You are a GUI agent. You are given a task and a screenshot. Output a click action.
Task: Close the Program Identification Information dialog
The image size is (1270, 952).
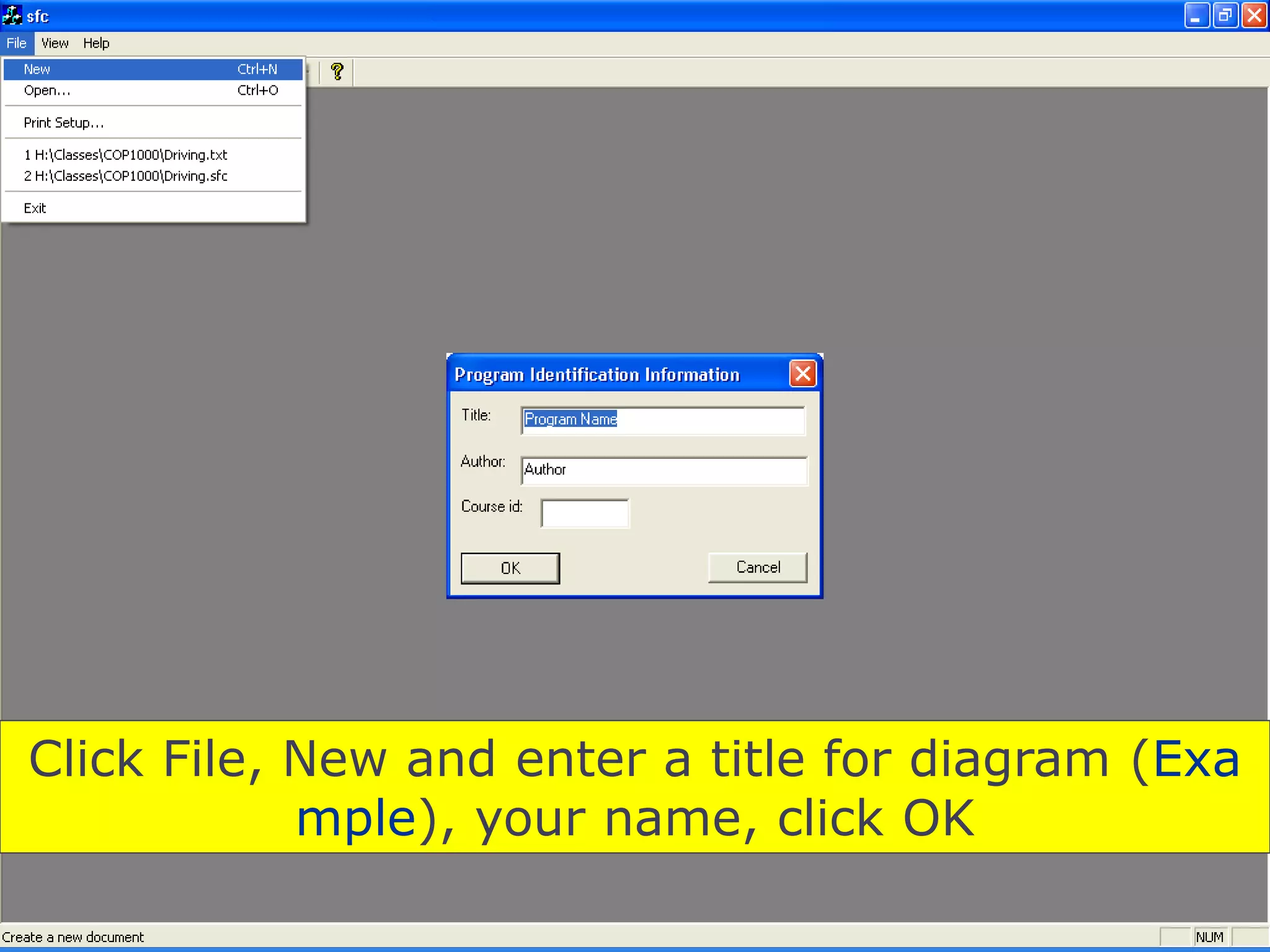pos(803,374)
